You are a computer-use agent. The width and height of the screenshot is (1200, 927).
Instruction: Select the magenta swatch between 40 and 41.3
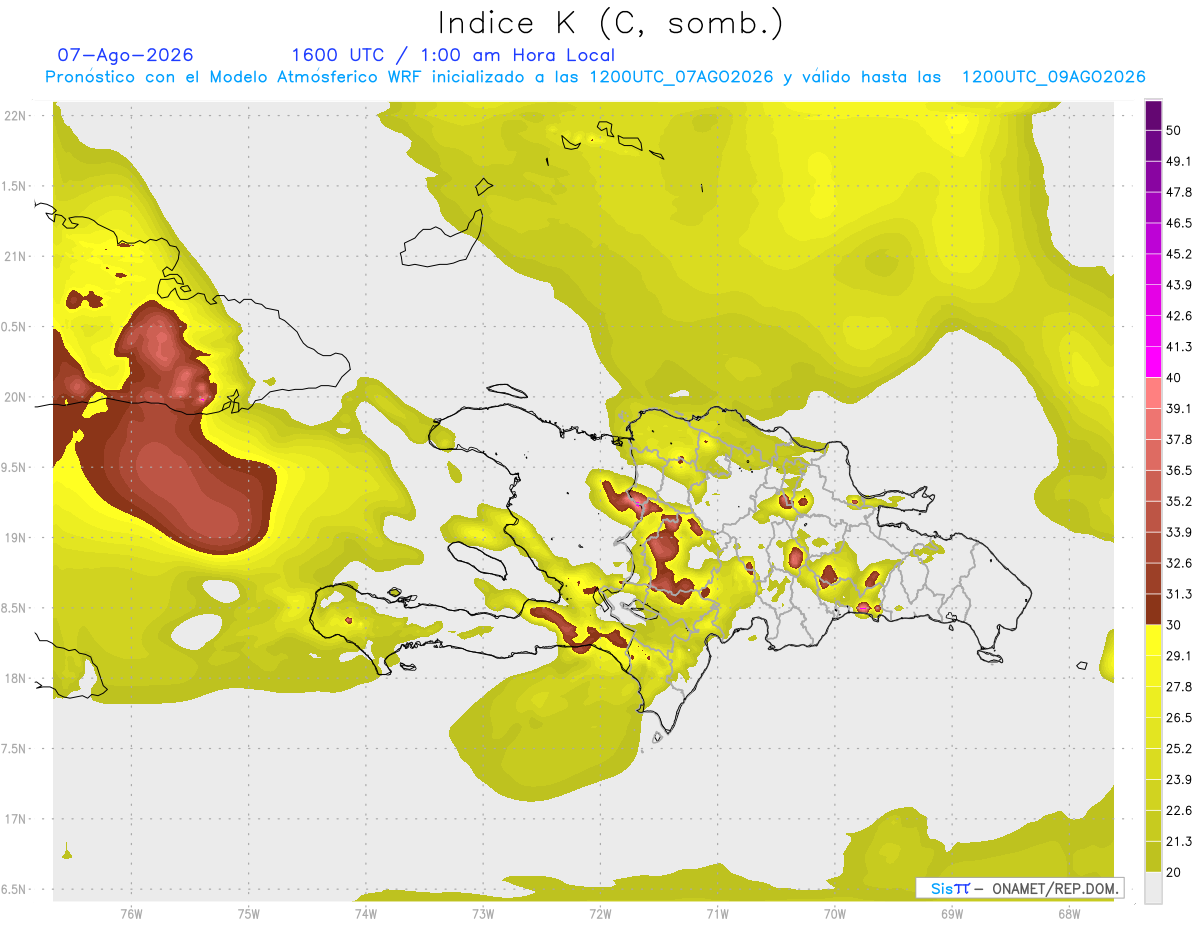(1153, 362)
